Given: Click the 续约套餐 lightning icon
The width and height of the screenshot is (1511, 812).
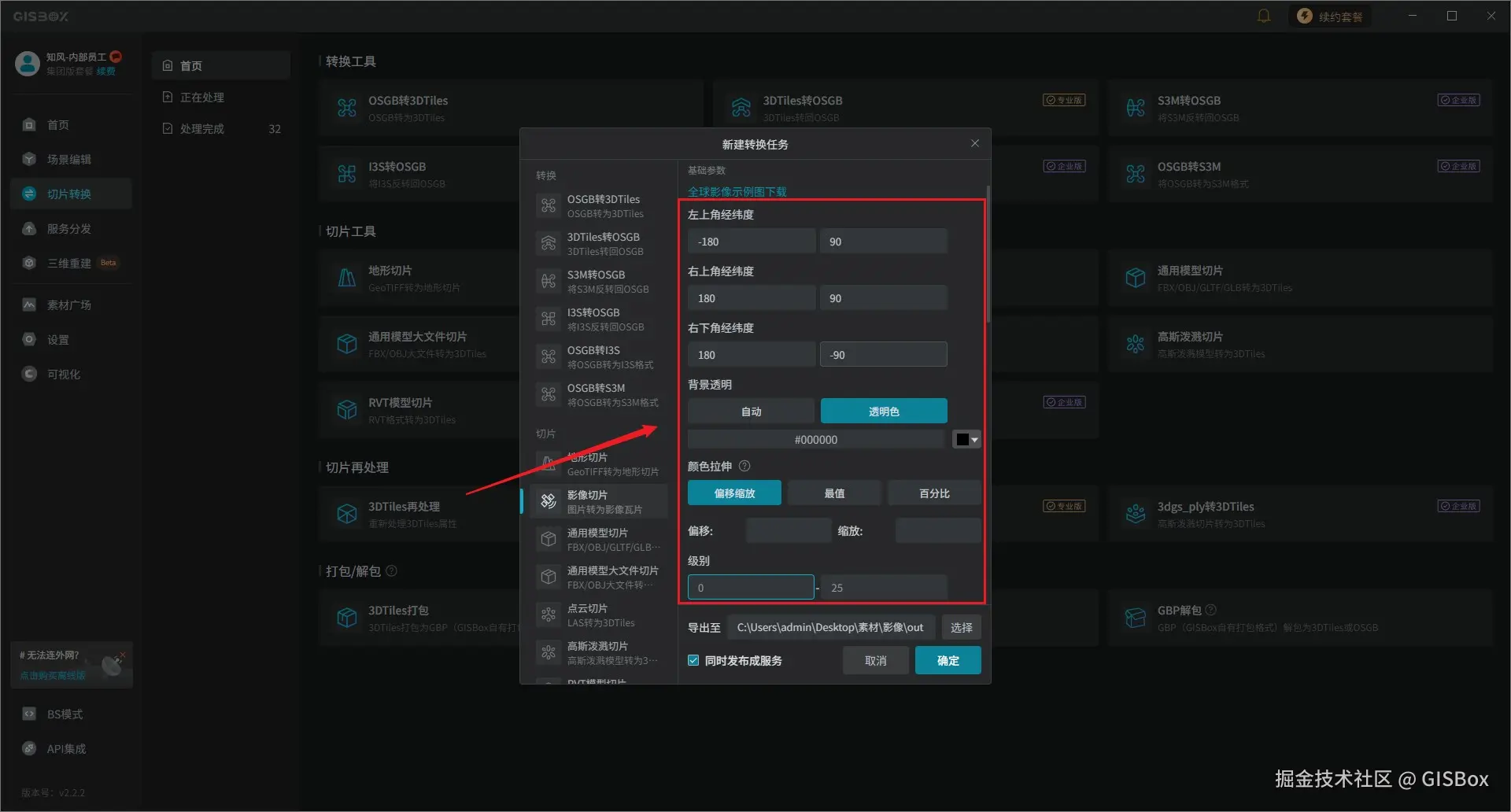Looking at the screenshot, I should (x=1305, y=16).
